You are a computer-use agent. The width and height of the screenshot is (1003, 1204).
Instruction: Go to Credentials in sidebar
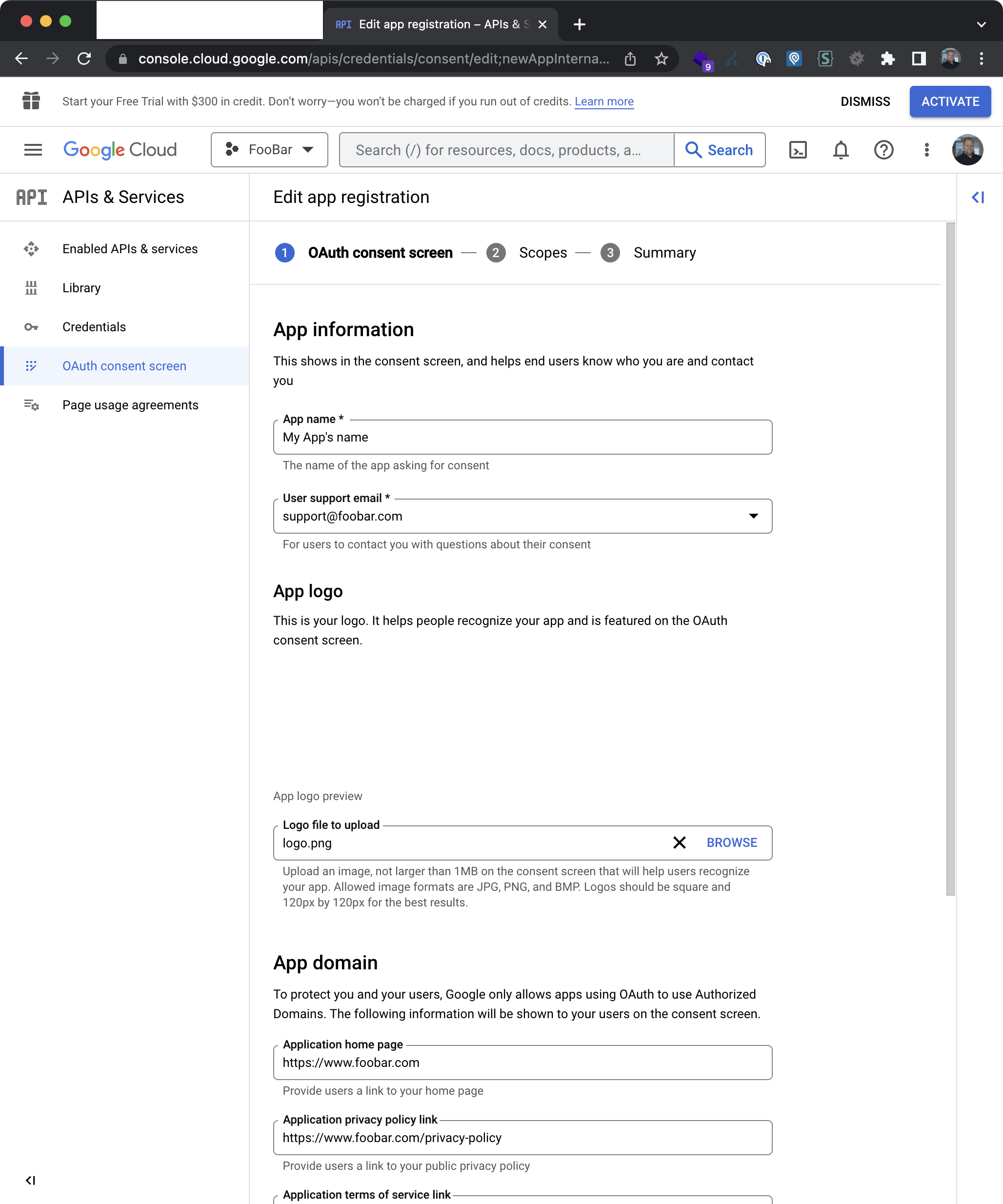click(94, 327)
